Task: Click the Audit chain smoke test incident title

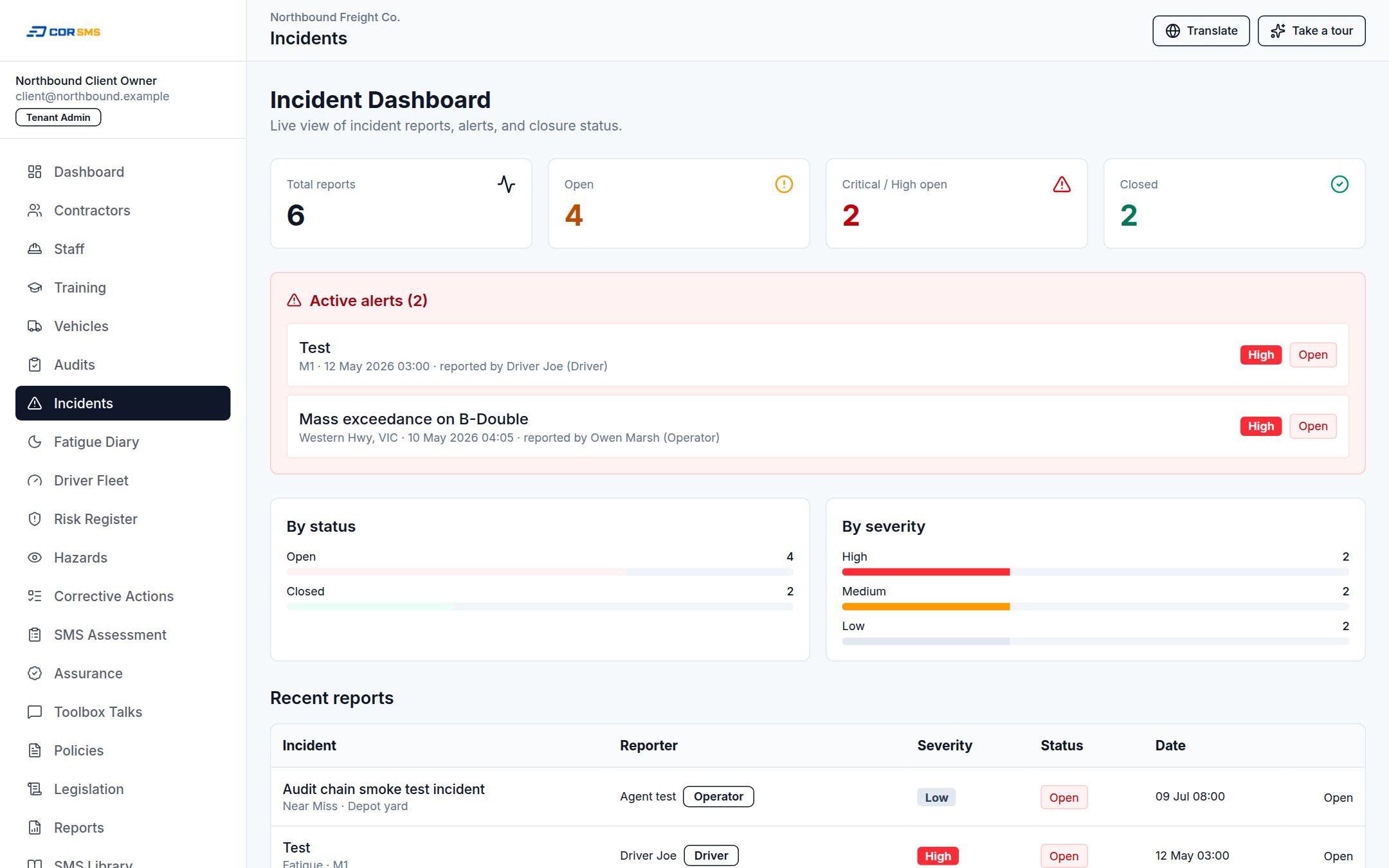Action: click(384, 789)
